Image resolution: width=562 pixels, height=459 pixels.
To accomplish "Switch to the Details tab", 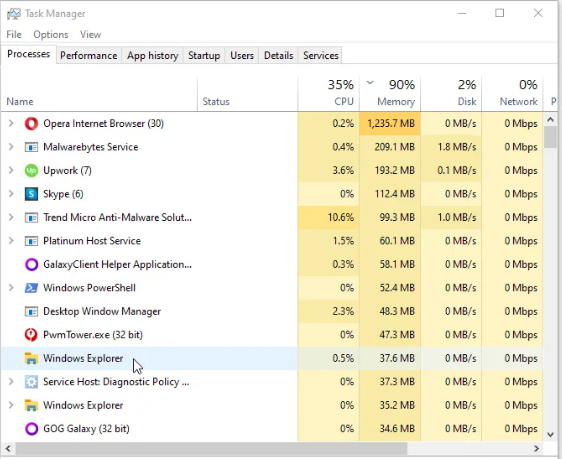I will click(278, 56).
